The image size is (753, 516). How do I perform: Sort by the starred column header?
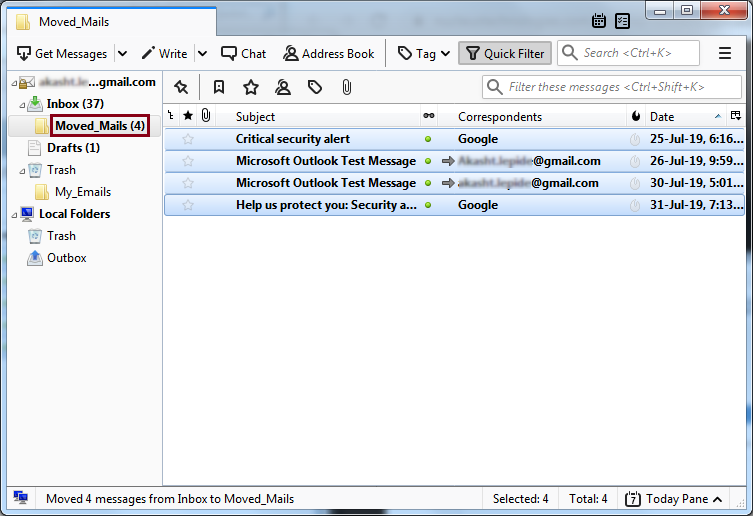pos(188,116)
